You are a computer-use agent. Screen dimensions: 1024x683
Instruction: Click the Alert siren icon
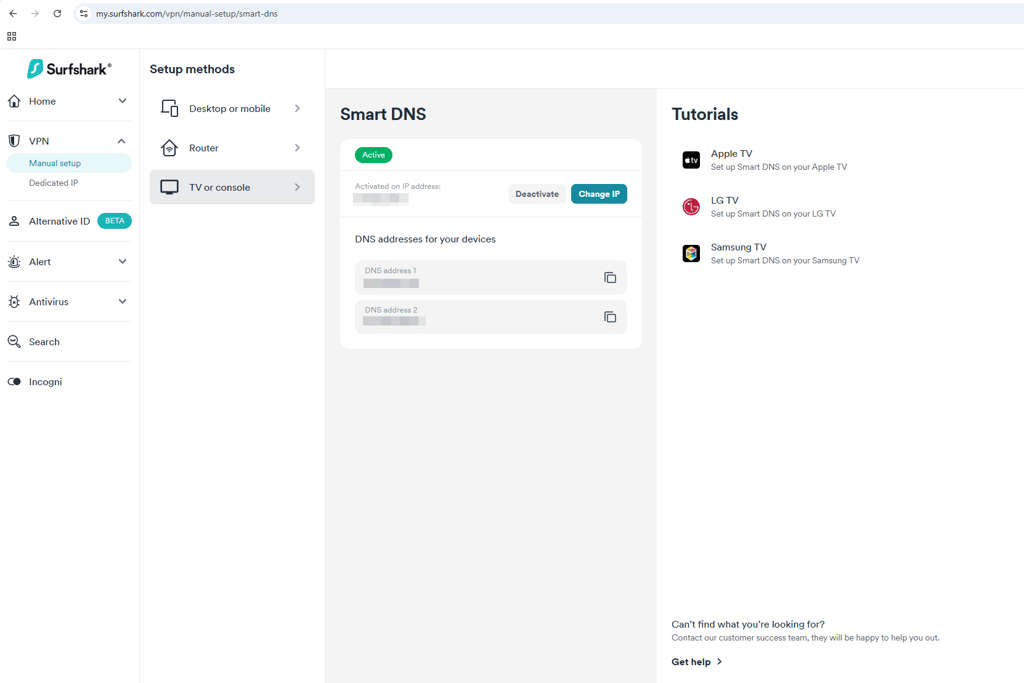[14, 262]
